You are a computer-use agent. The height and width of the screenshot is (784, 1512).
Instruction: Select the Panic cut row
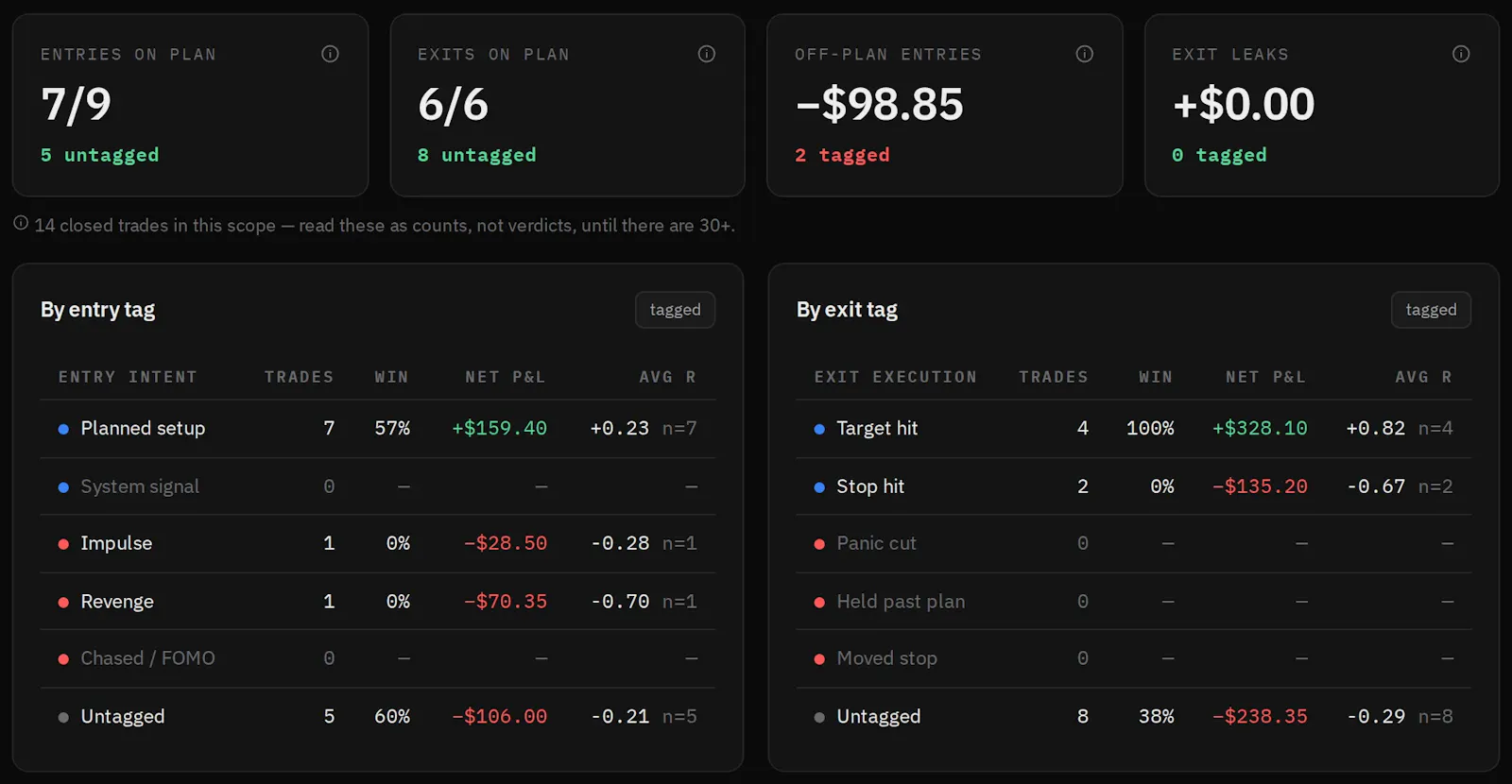tap(1134, 544)
